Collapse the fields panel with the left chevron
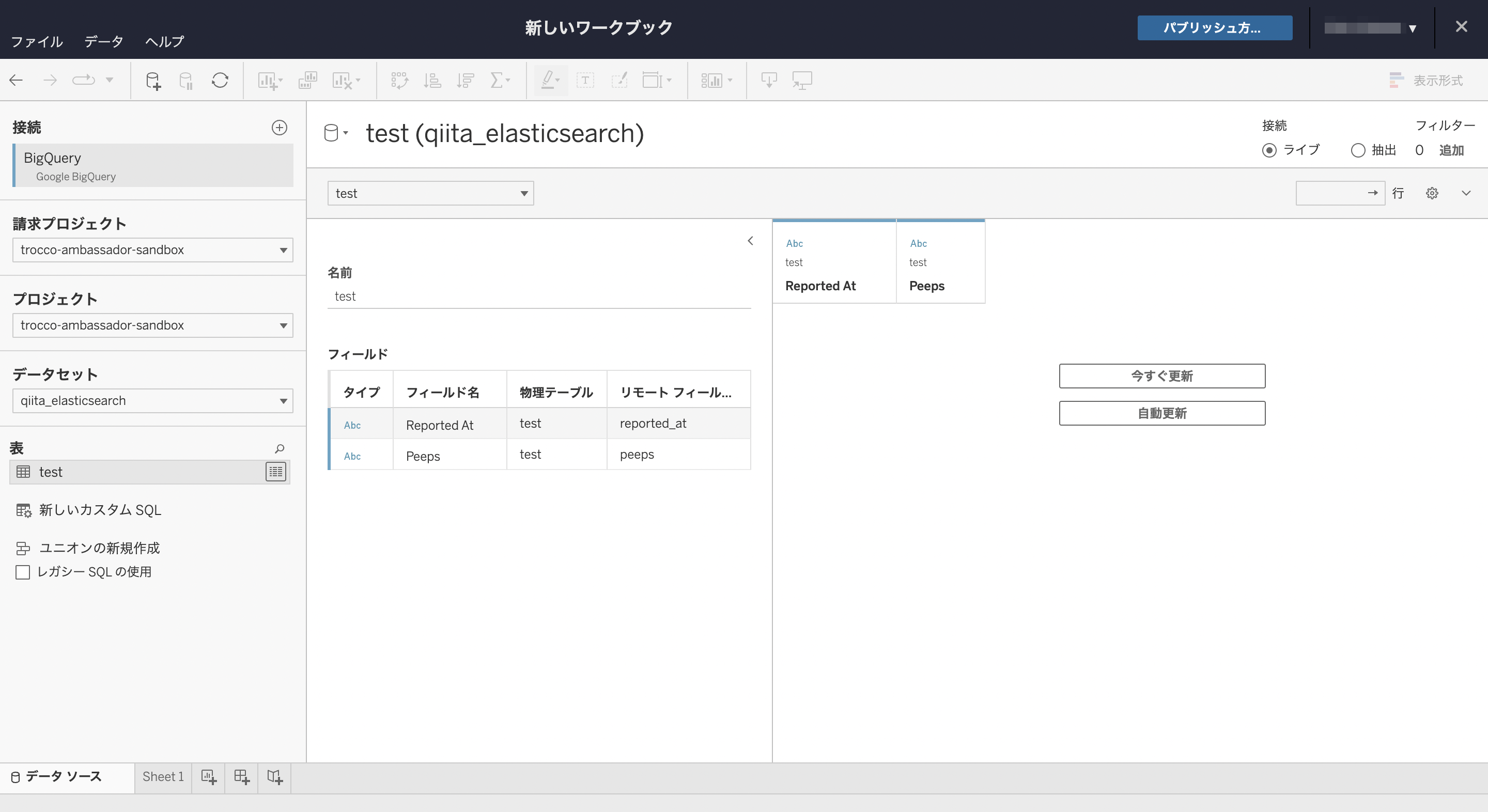The image size is (1488, 812). pos(750,241)
